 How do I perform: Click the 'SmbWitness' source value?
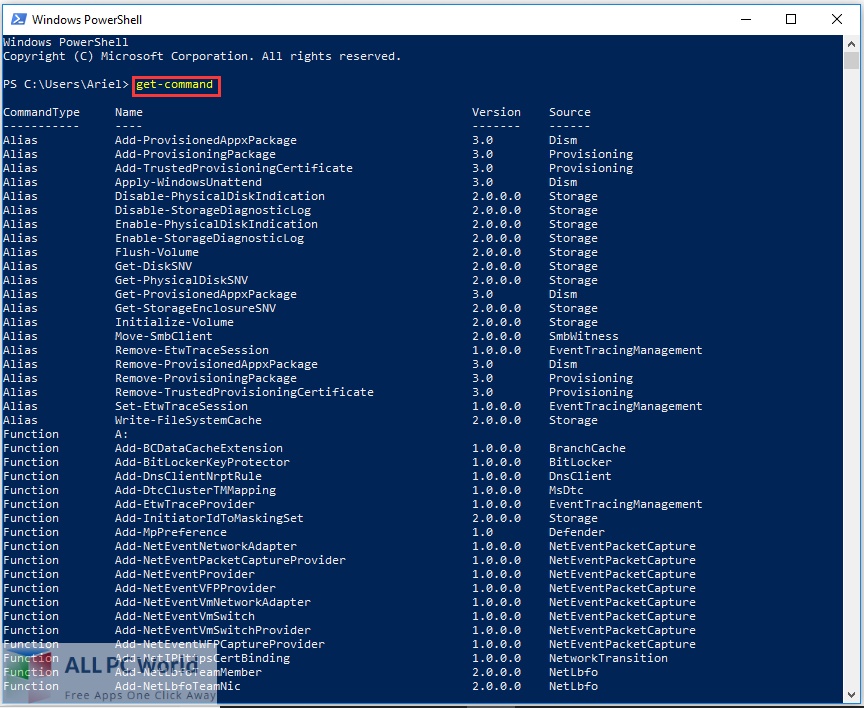point(584,336)
